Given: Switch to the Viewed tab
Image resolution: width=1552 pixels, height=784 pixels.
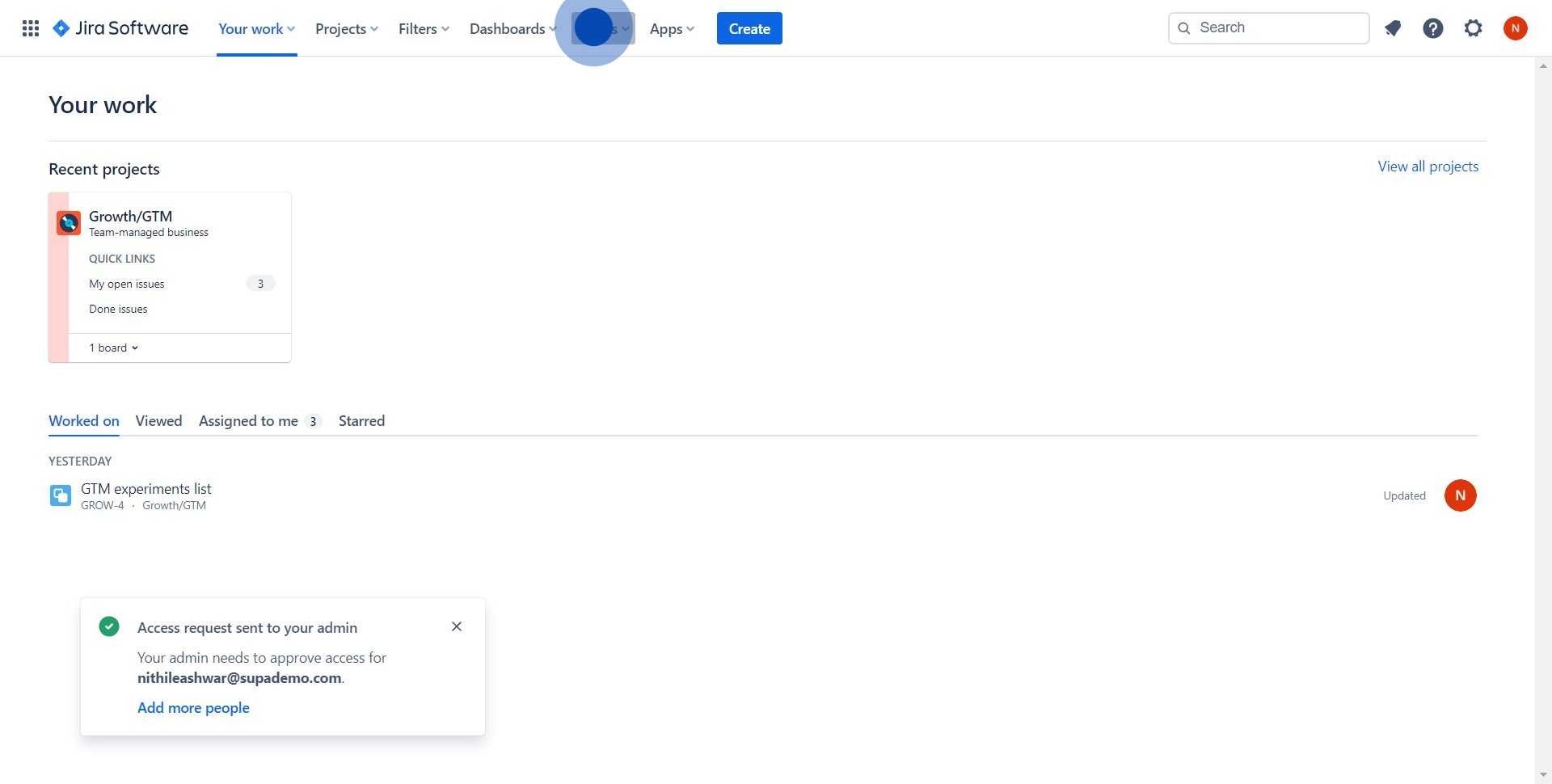Looking at the screenshot, I should pyautogui.click(x=158, y=420).
